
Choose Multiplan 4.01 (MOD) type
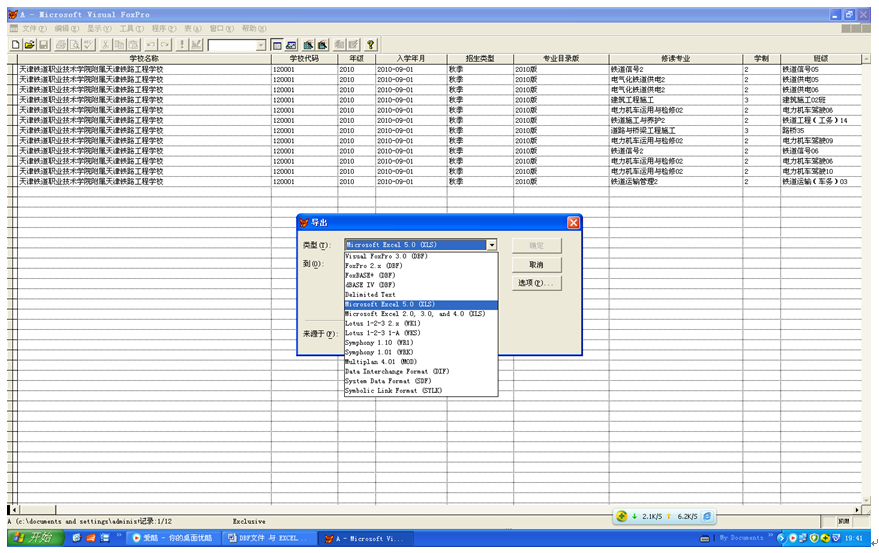point(421,362)
